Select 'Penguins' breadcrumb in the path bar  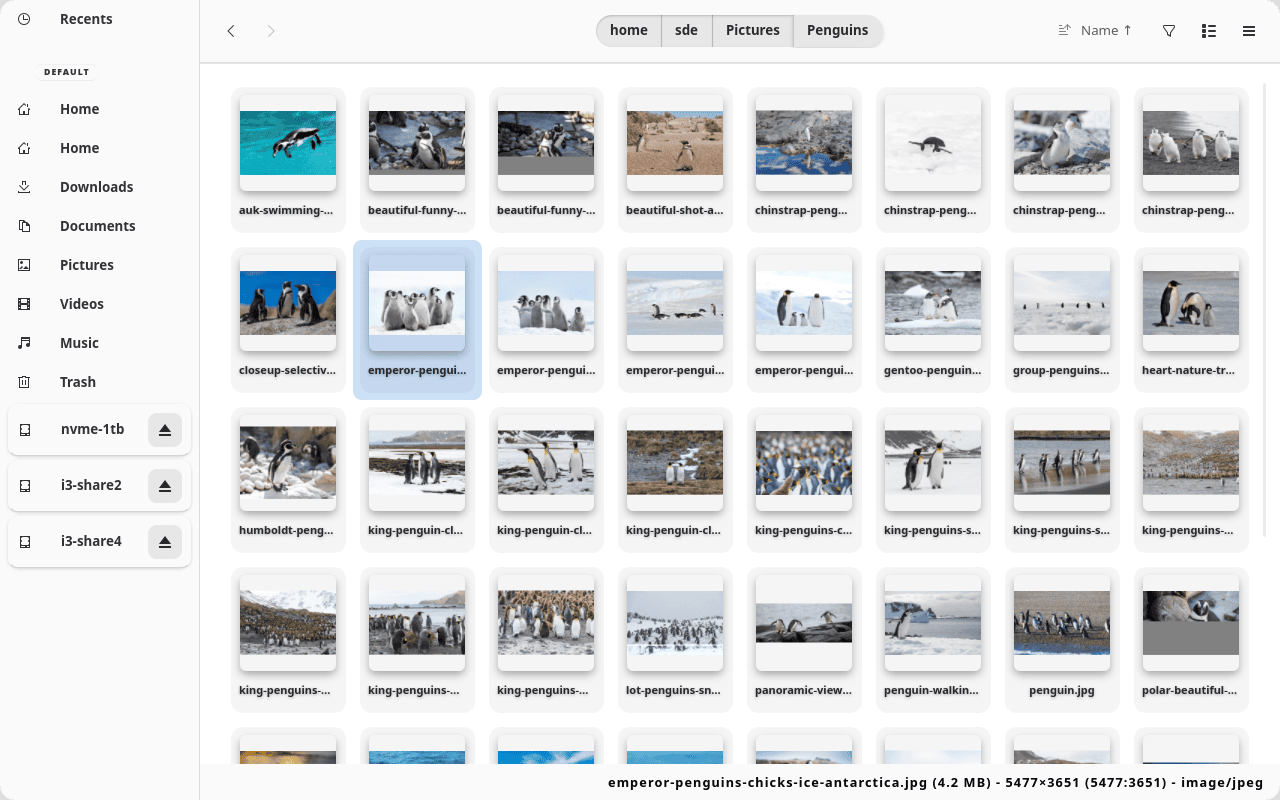[838, 31]
